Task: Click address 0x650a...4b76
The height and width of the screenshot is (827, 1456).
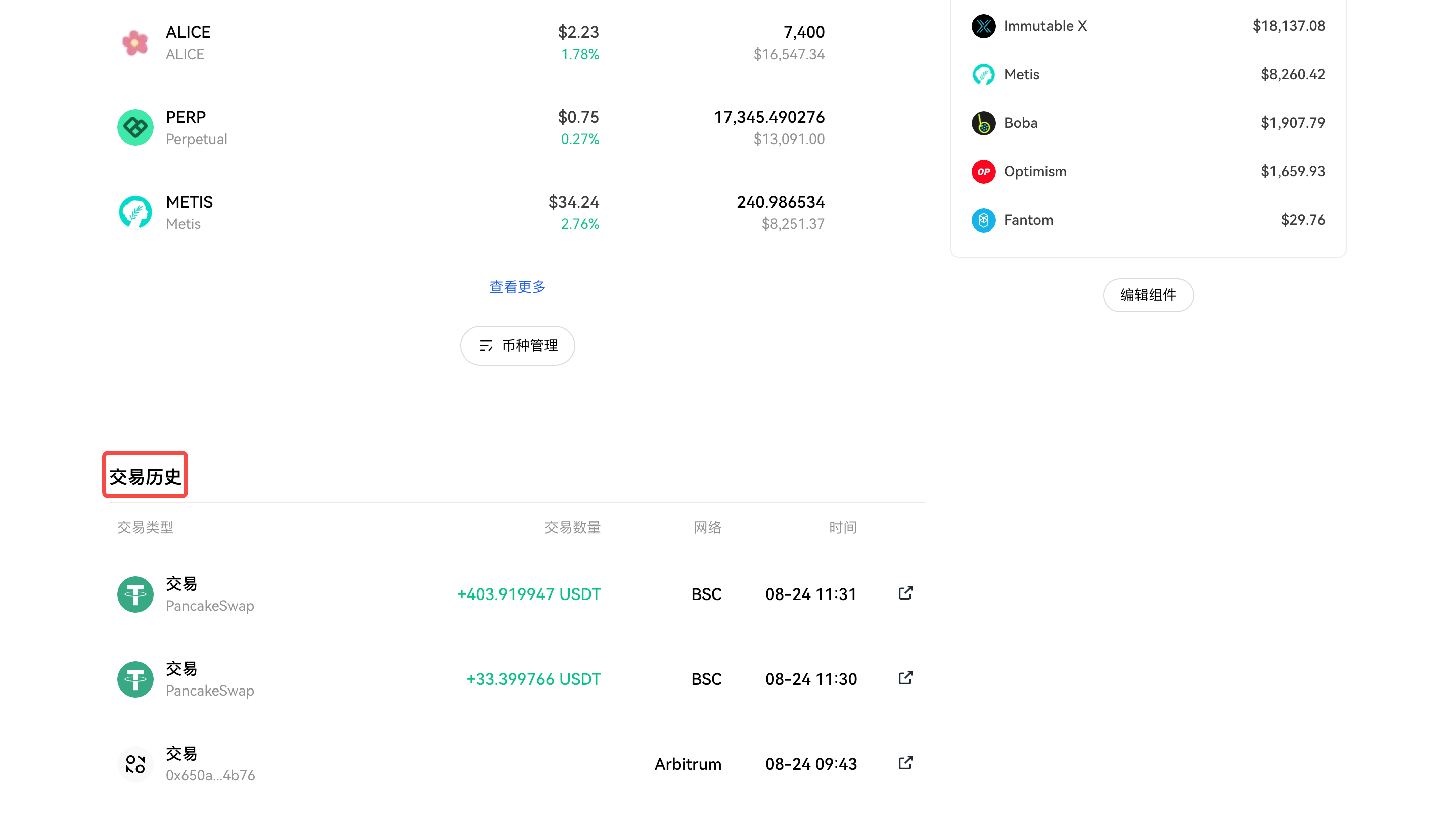Action: pyautogui.click(x=210, y=775)
